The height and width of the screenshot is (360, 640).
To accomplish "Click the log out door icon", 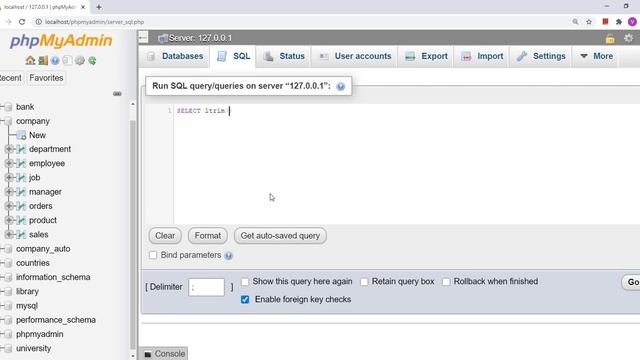I will [x=43, y=60].
